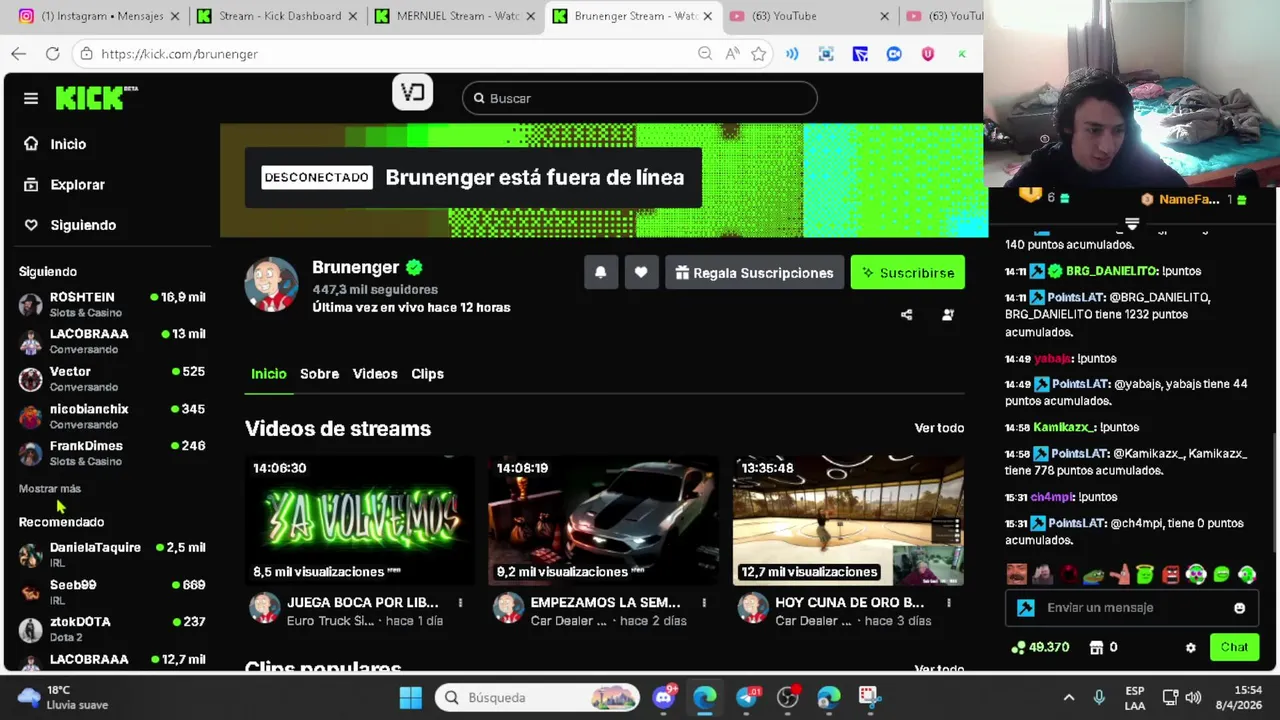Open chat settings gear icon

click(1190, 648)
